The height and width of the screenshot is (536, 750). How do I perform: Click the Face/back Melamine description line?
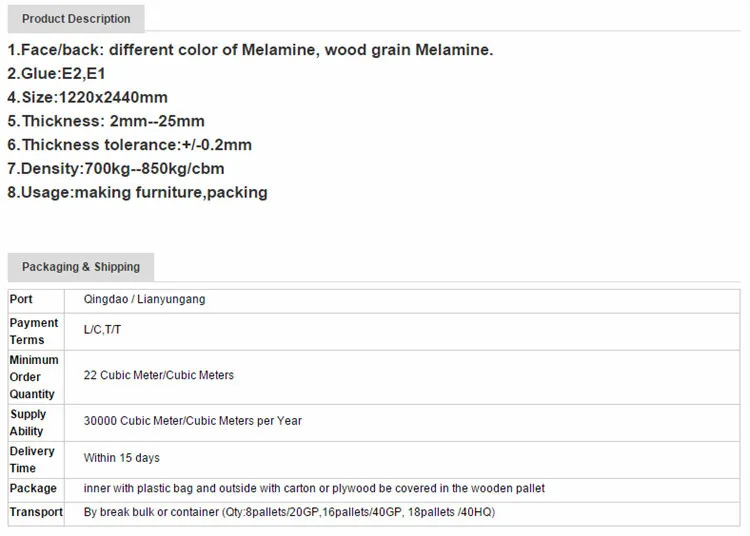(250, 50)
